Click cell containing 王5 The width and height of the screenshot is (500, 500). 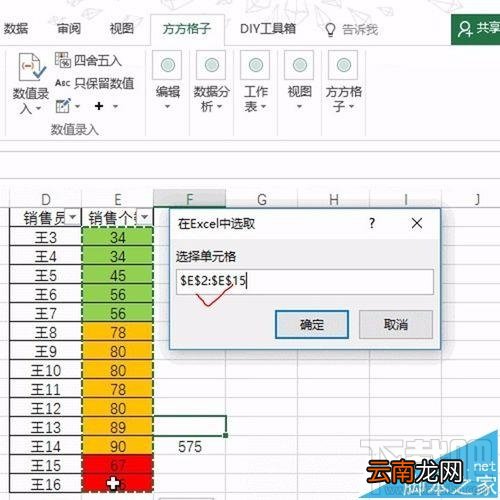coord(46,275)
